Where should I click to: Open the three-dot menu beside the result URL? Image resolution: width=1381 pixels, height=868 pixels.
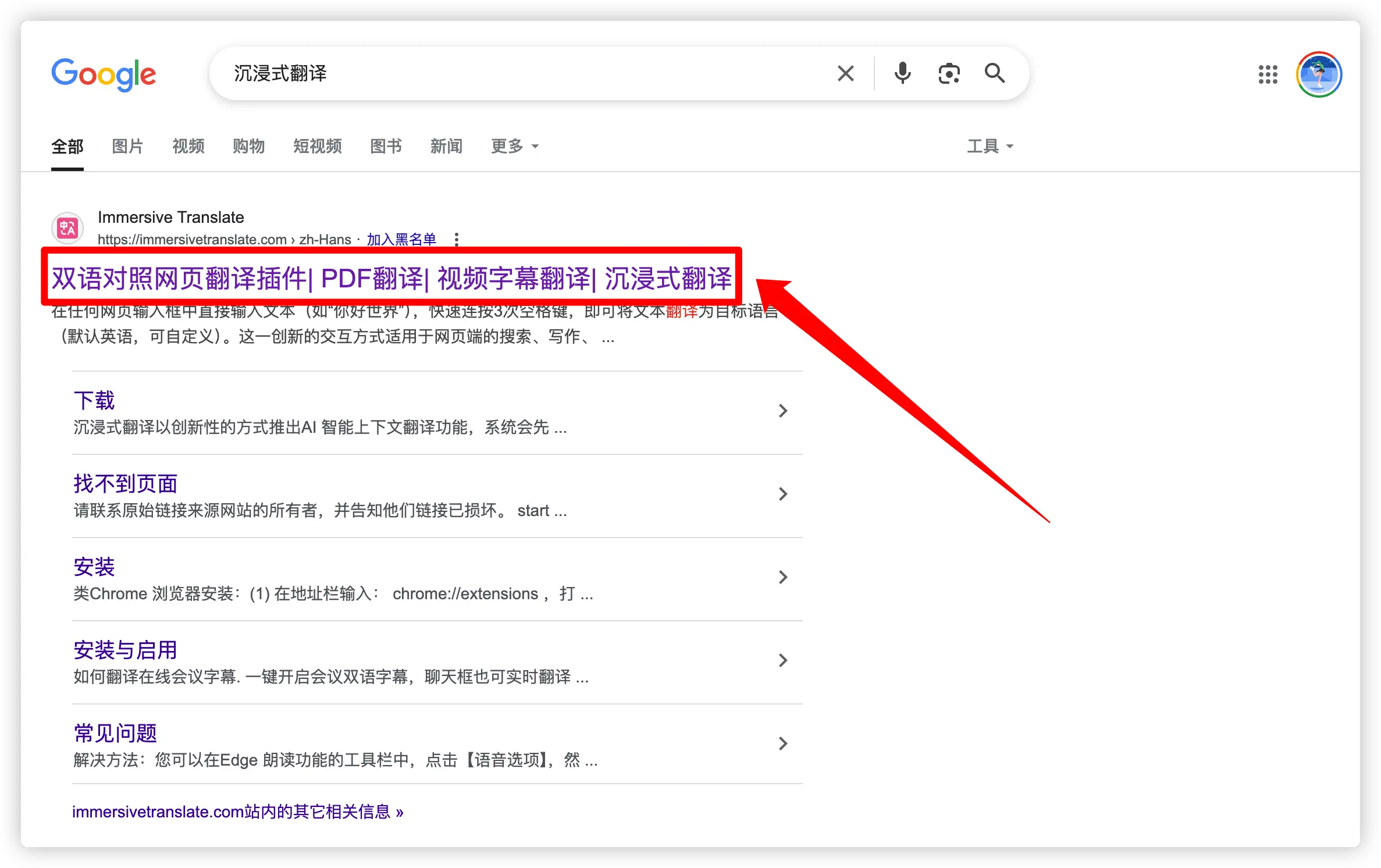point(457,239)
